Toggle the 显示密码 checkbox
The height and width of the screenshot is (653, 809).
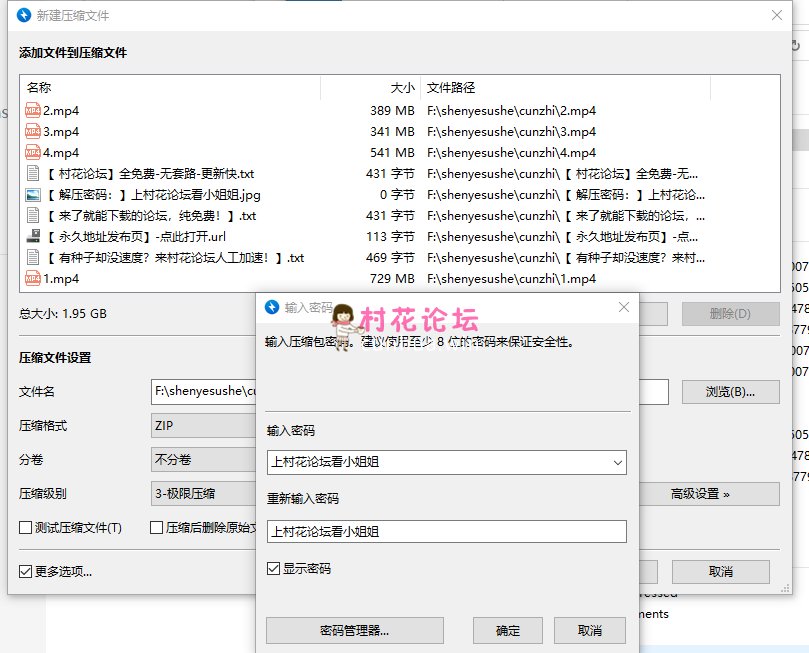pyautogui.click(x=273, y=569)
